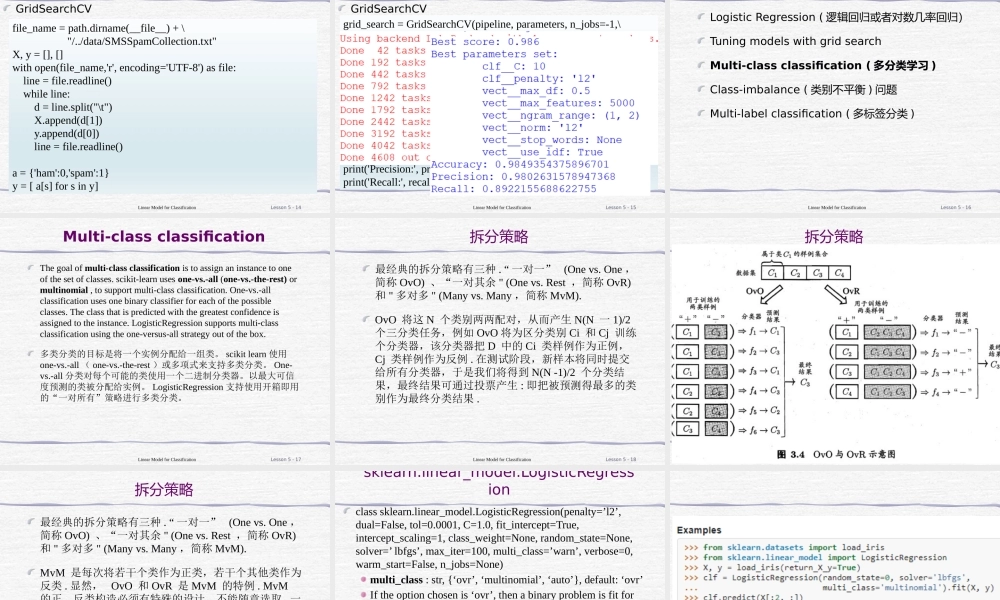Click the 'Precision: 0.9802631578947368' line

click(x=523, y=177)
